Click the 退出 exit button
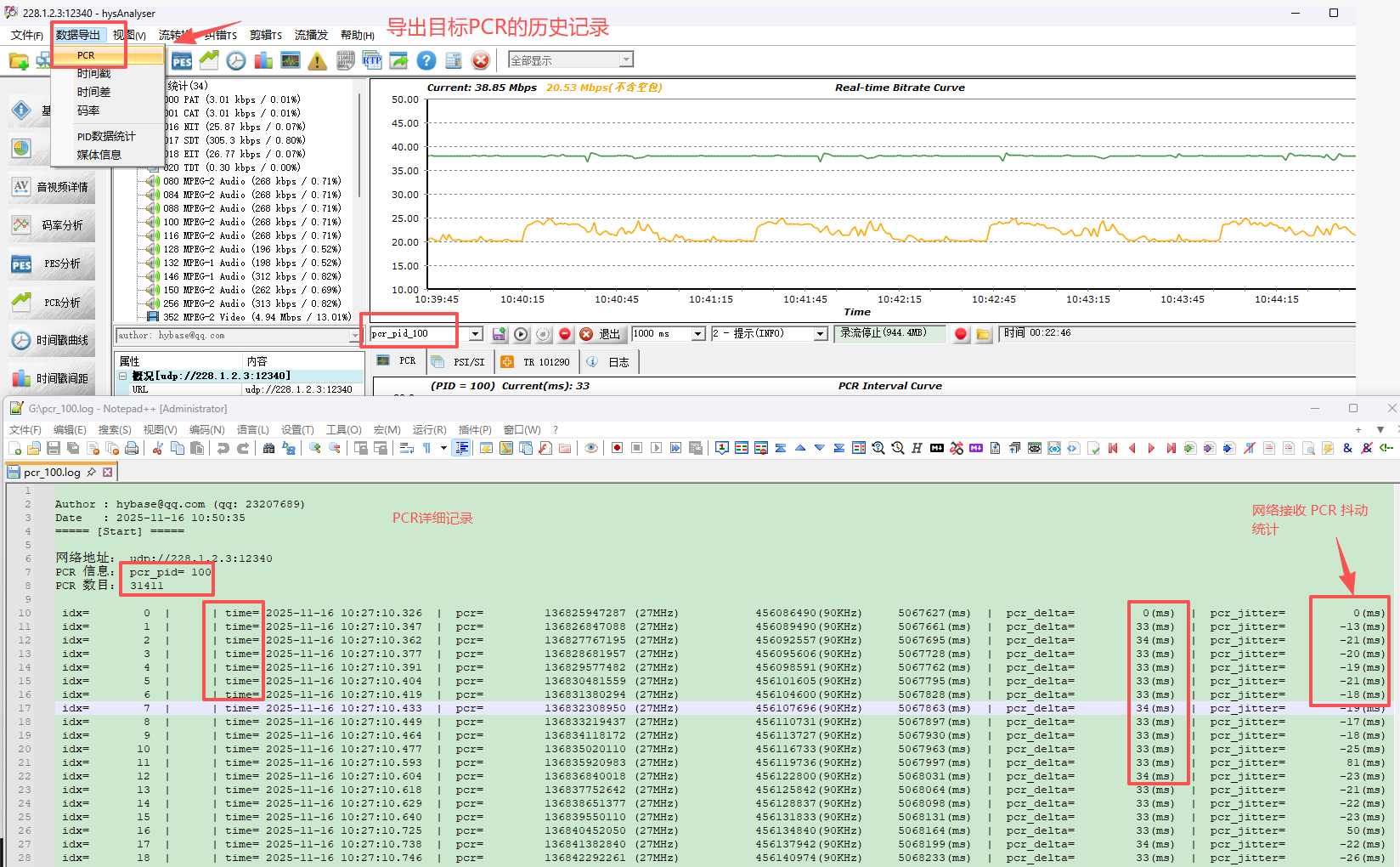This screenshot has width=1400, height=867. click(601, 334)
